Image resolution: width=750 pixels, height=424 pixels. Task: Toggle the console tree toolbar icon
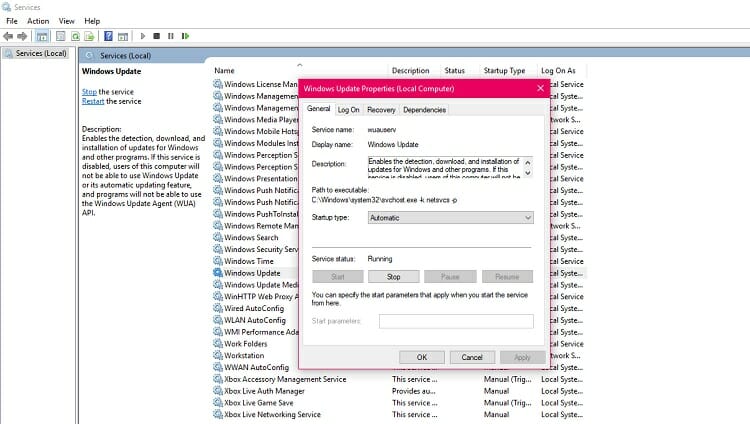(x=42, y=36)
